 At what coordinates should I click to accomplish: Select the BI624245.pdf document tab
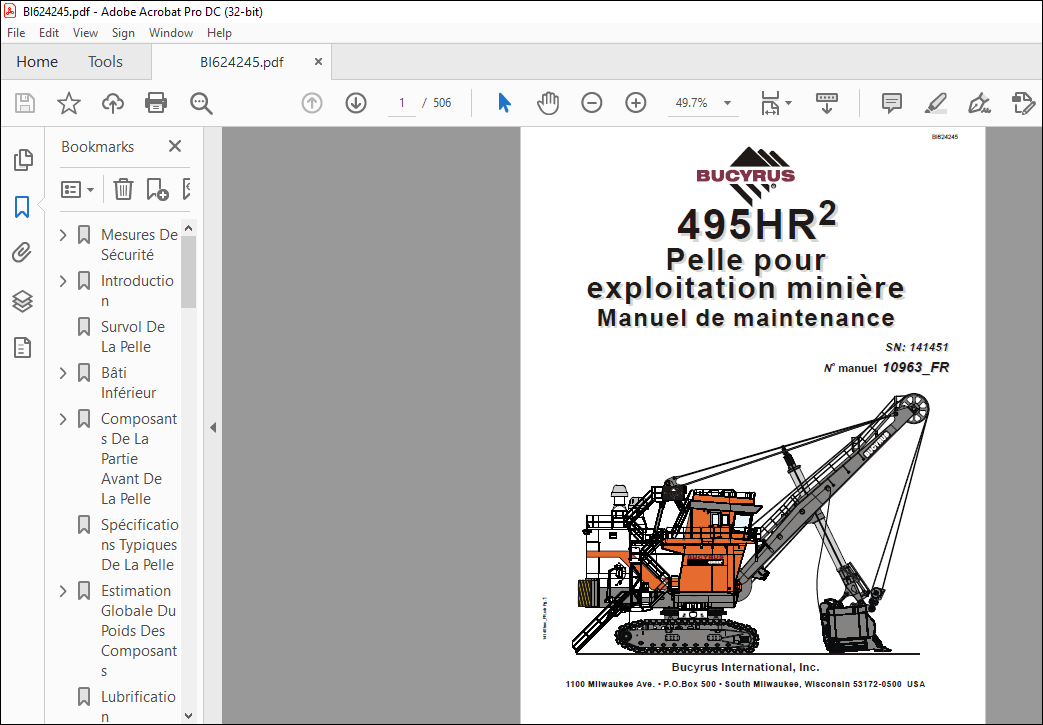coord(241,62)
